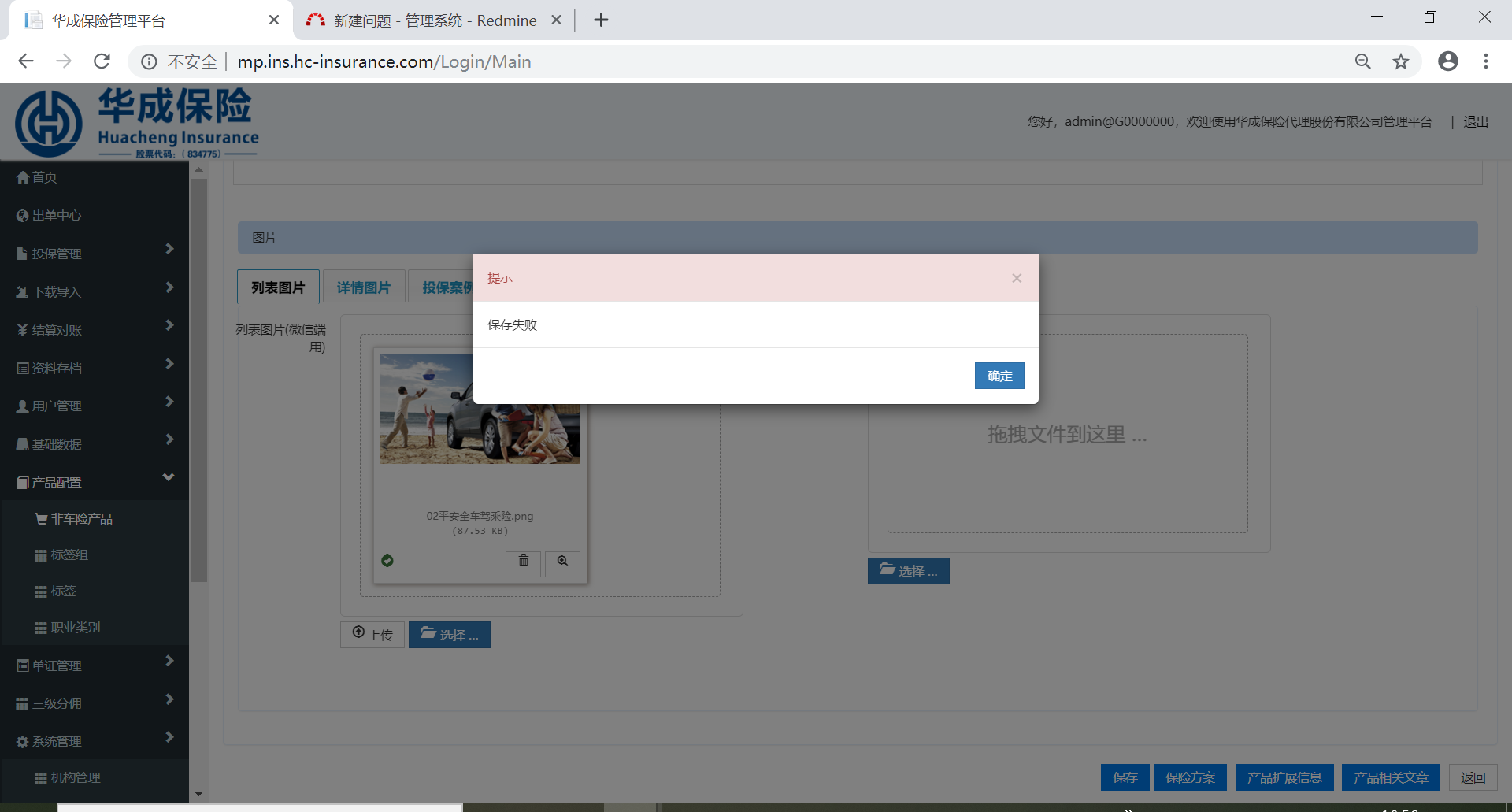
Task: Open 产品相关文章 via bottom button
Action: point(1391,777)
